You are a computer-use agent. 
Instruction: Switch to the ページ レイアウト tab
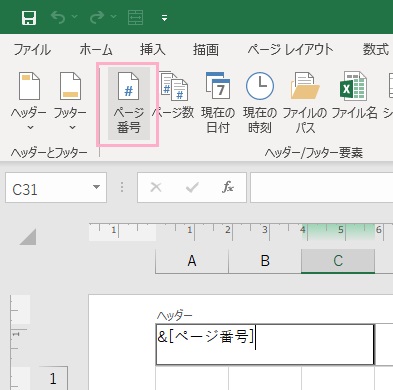290,50
